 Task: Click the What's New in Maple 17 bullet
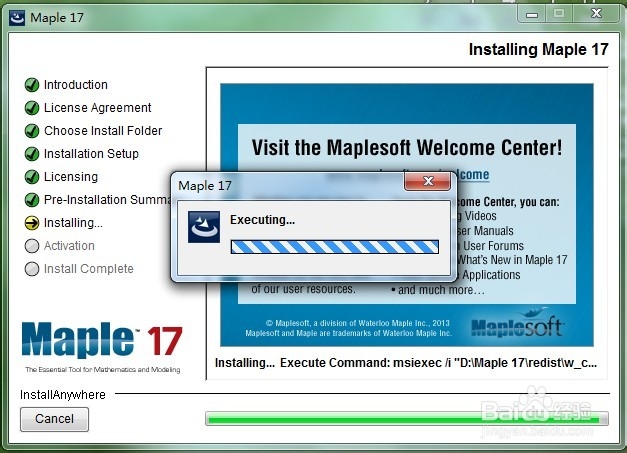[512, 260]
